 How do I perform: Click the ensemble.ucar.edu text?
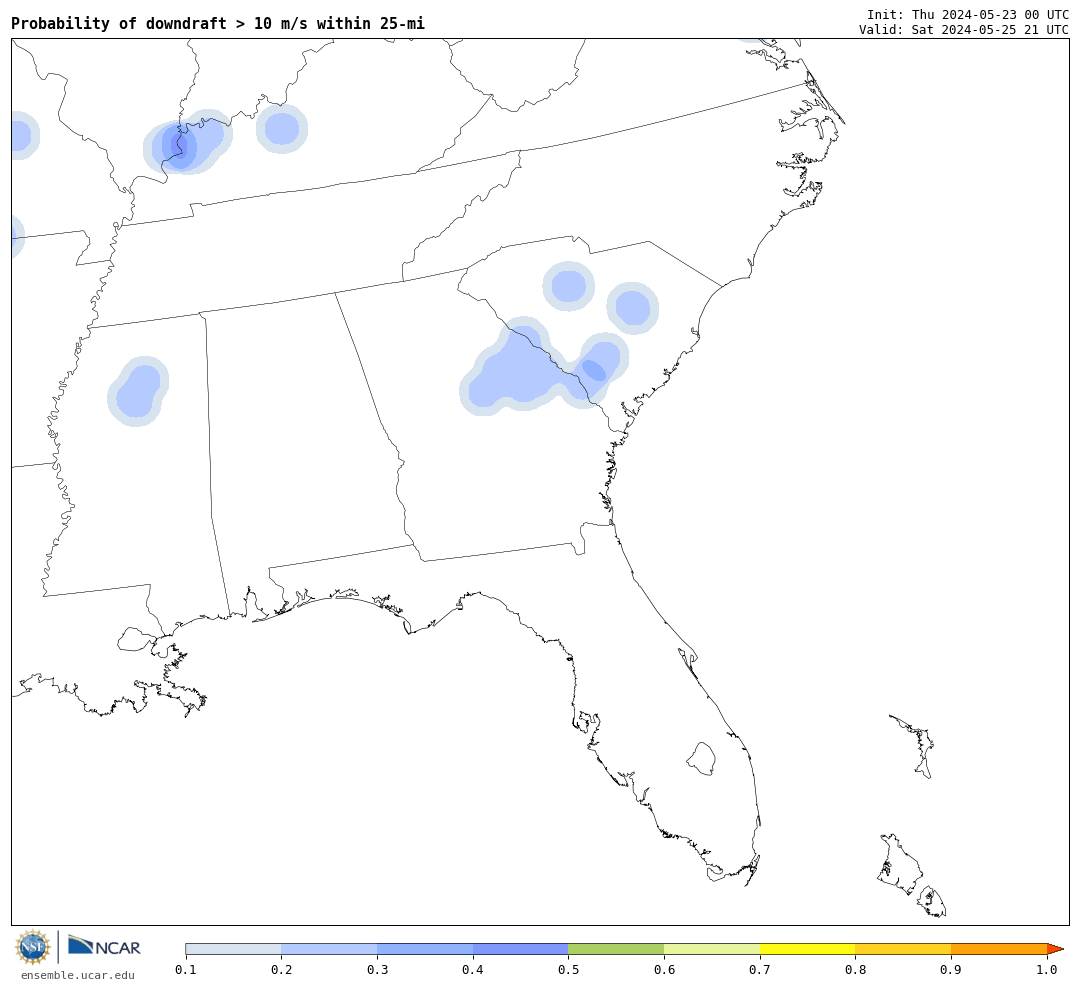[78, 975]
